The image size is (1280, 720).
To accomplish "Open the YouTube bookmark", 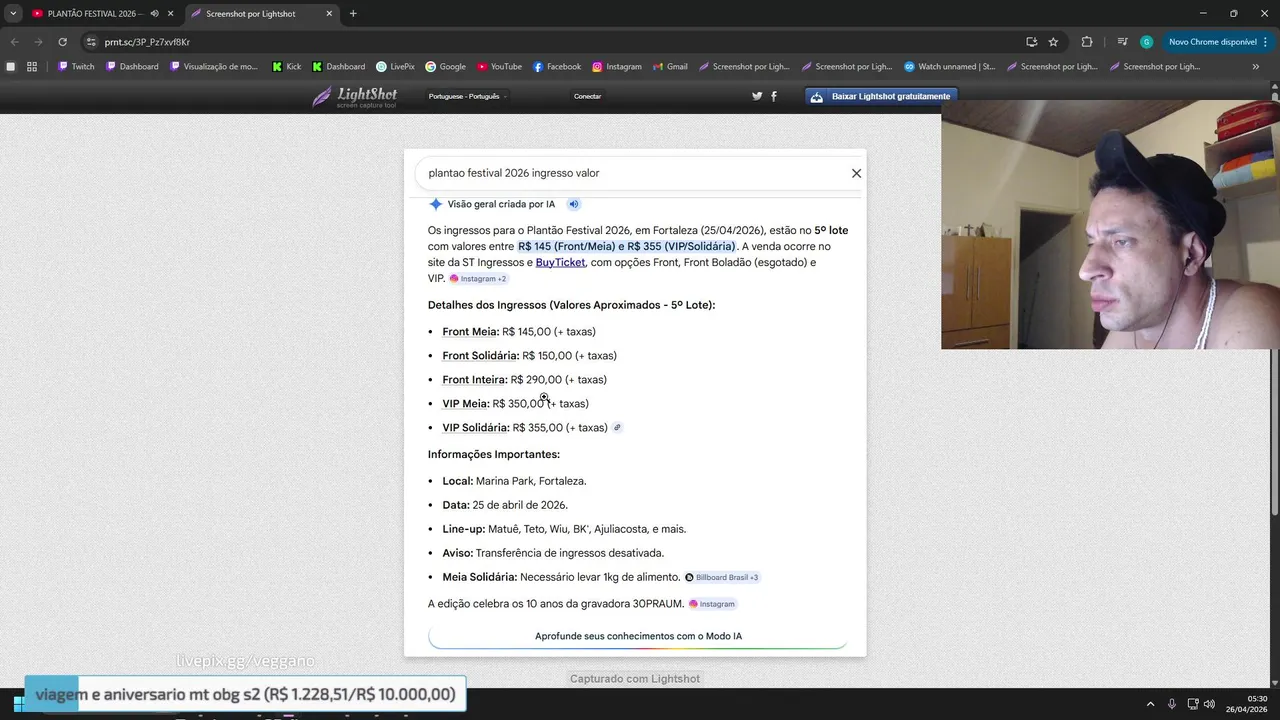I will click(499, 67).
